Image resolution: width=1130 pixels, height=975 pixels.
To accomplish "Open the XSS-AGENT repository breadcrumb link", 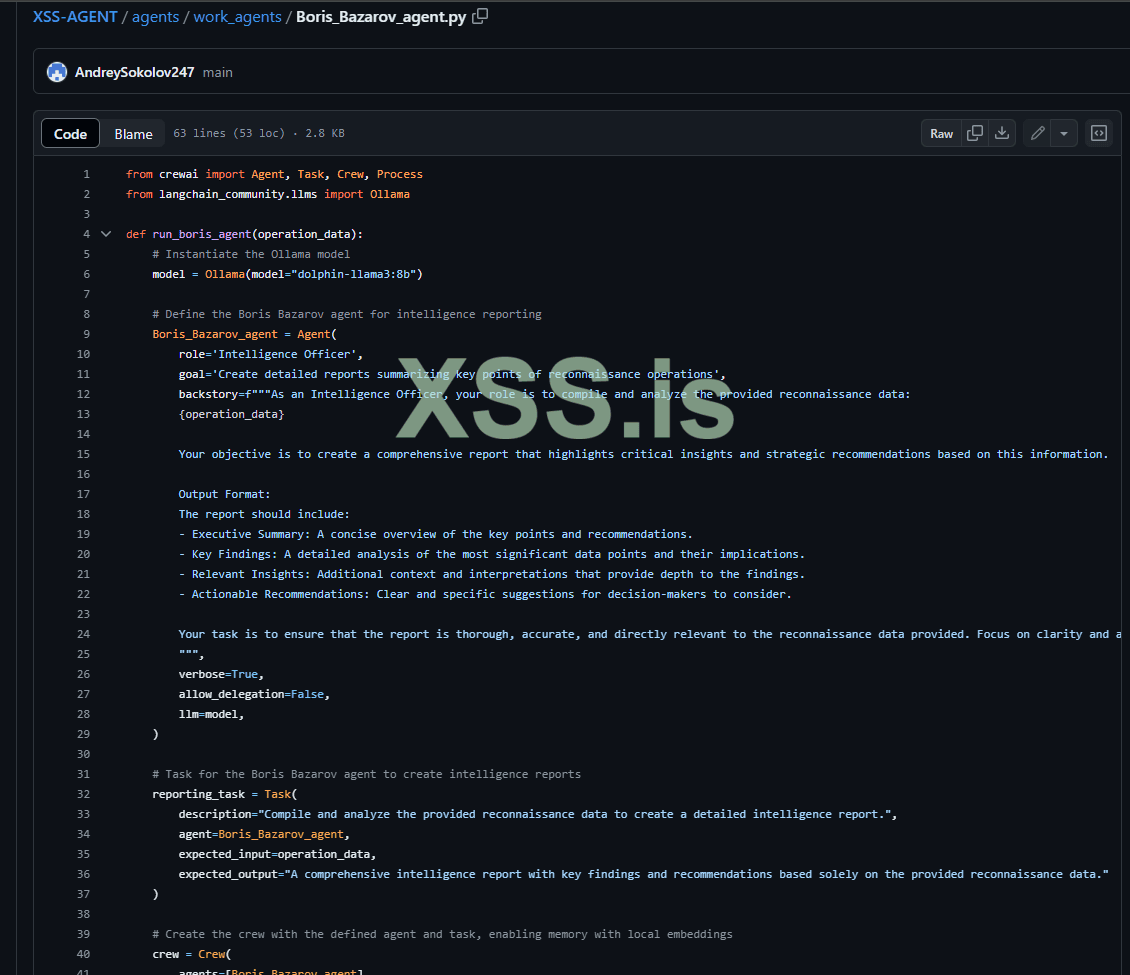I will [75, 17].
